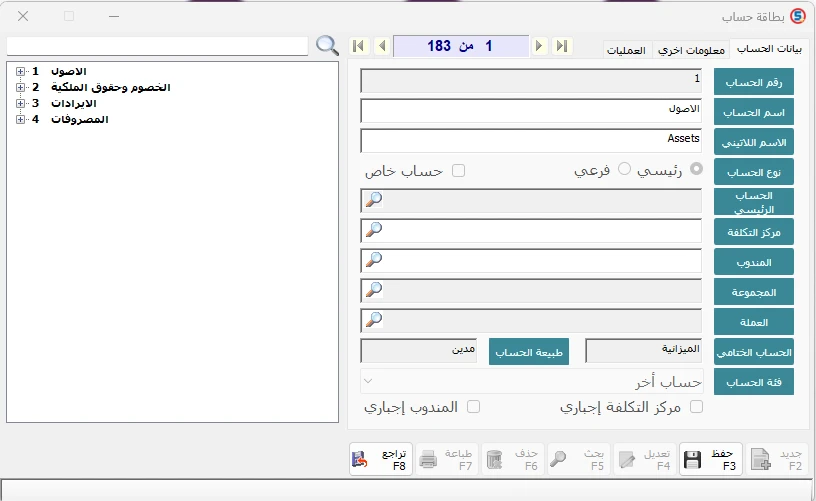The width and height of the screenshot is (816, 501).
Task: Click the العملة label button
Action: (754, 322)
